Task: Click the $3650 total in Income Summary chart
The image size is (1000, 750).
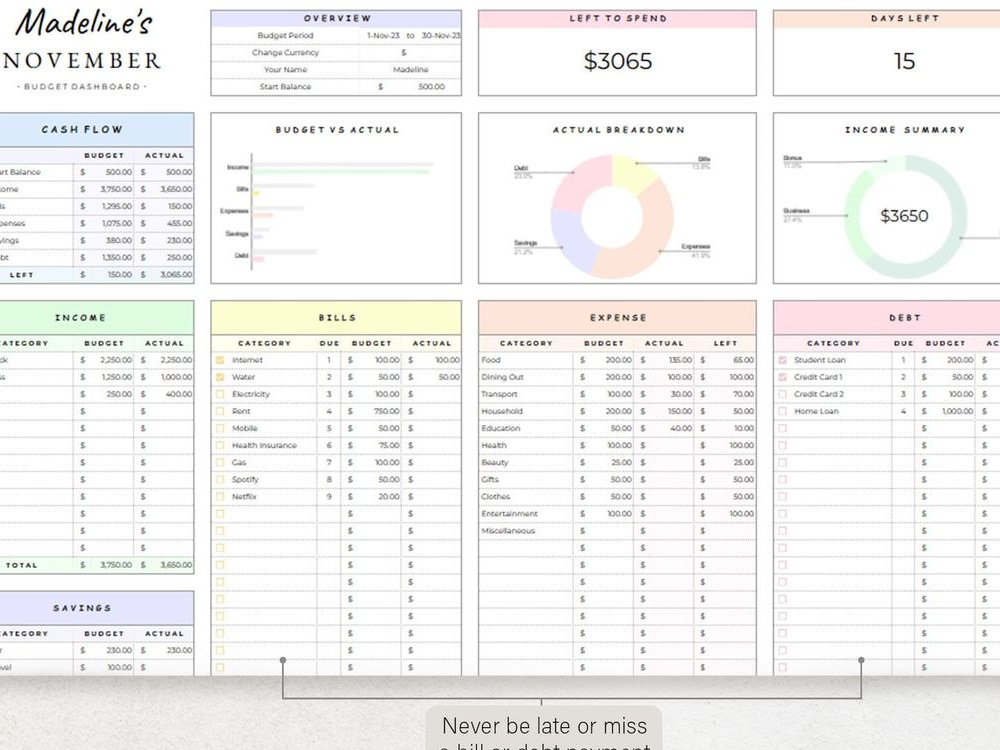Action: click(x=904, y=216)
